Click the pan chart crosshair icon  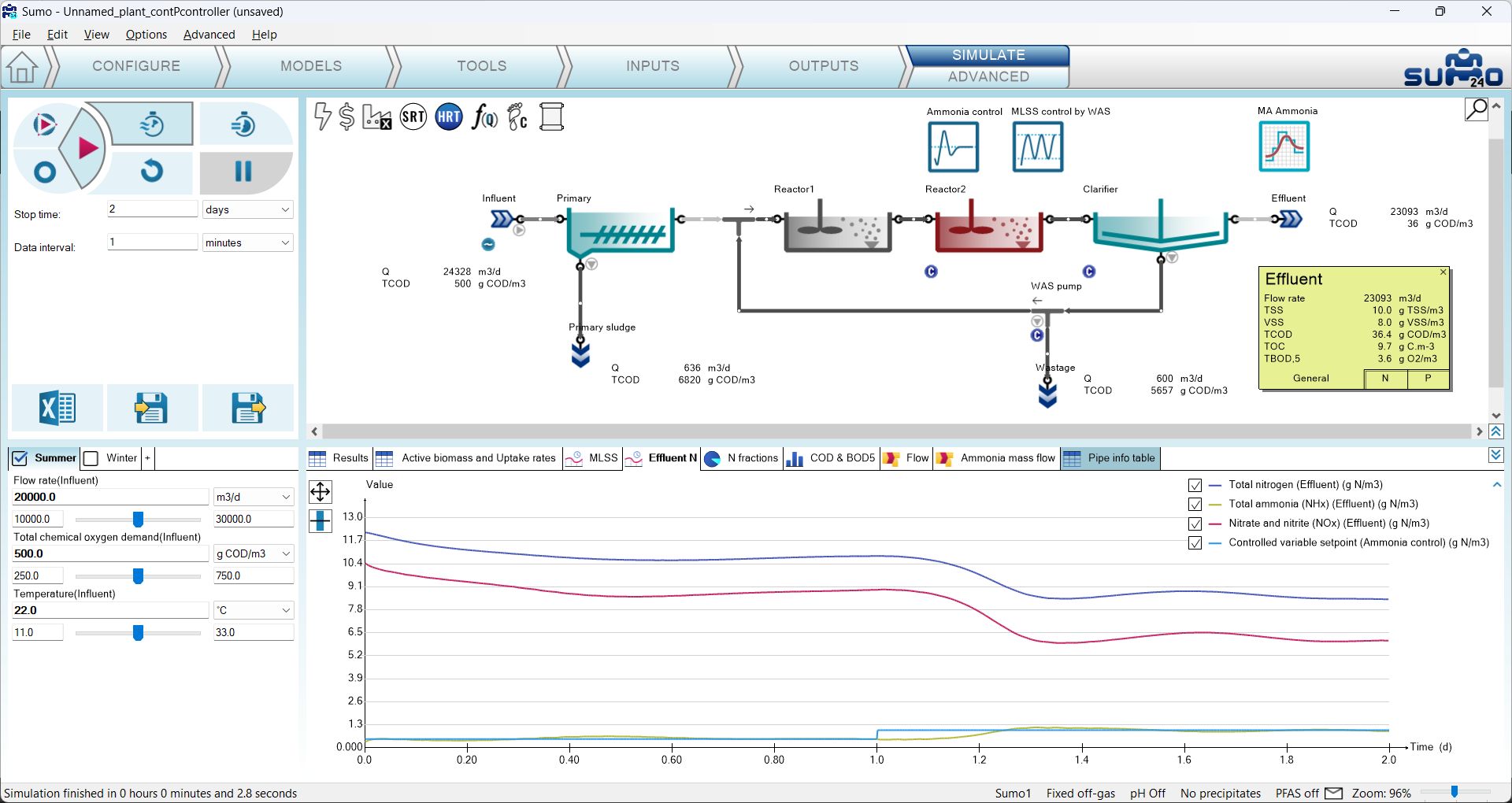(x=321, y=492)
